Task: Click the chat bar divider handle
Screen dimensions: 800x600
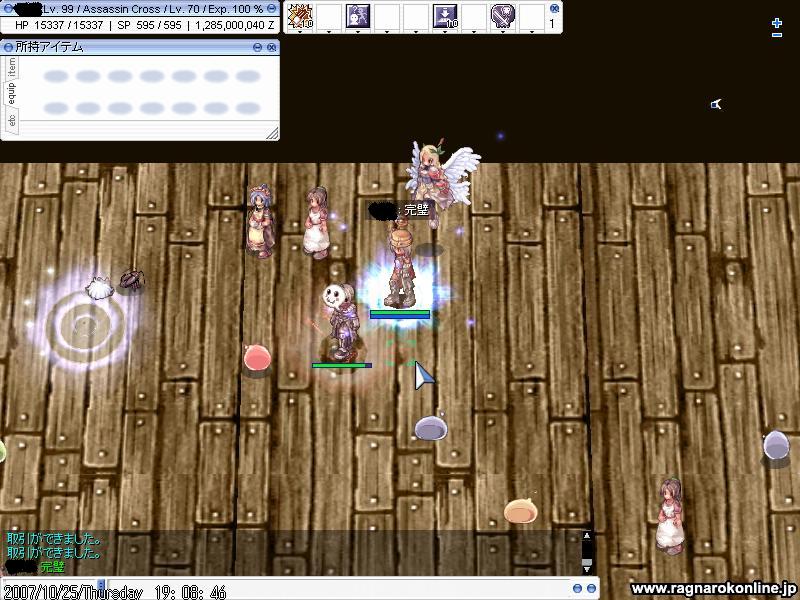Action: click(101, 585)
